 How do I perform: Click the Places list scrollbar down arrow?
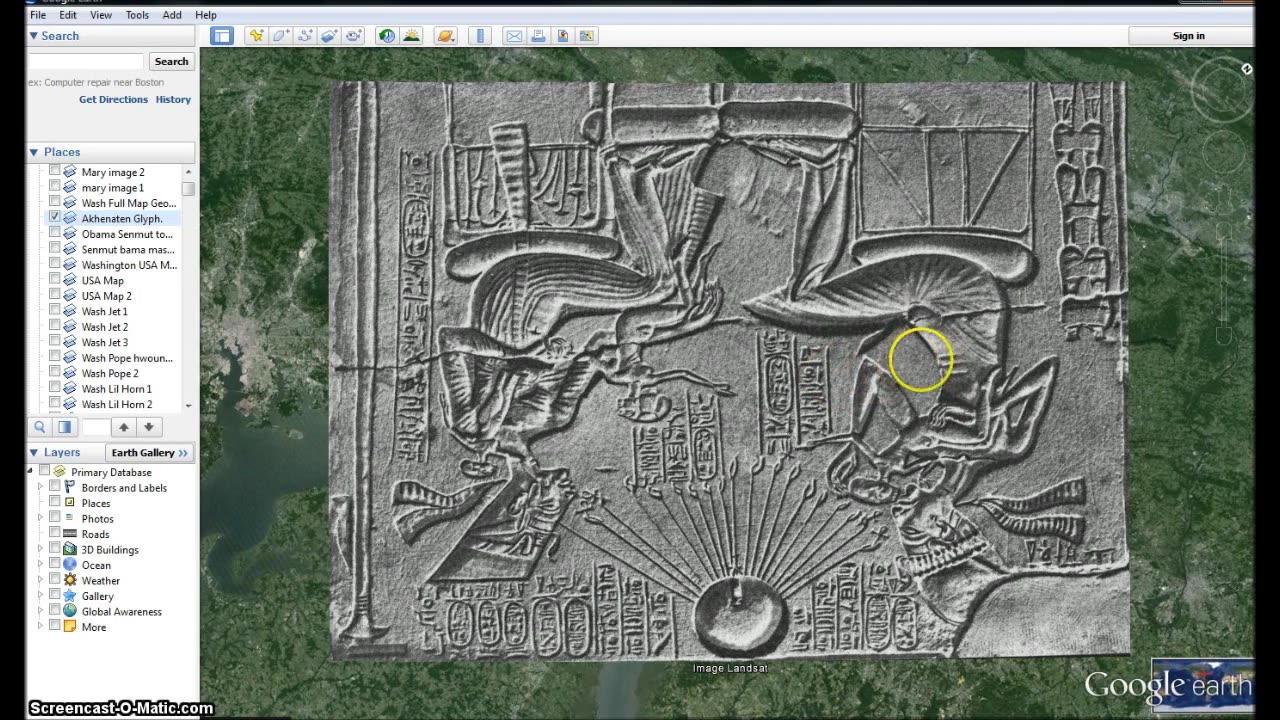pyautogui.click(x=188, y=406)
